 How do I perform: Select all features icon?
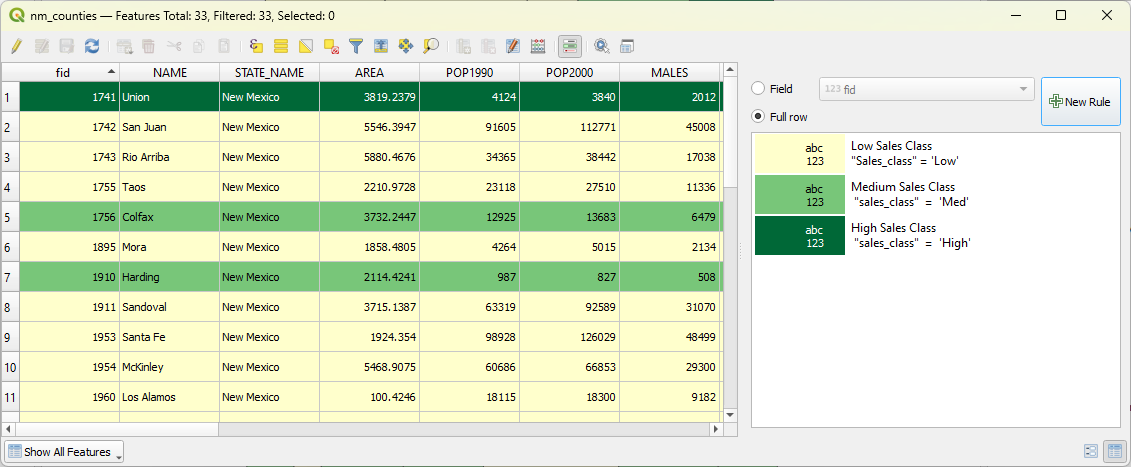pyautogui.click(x=281, y=46)
